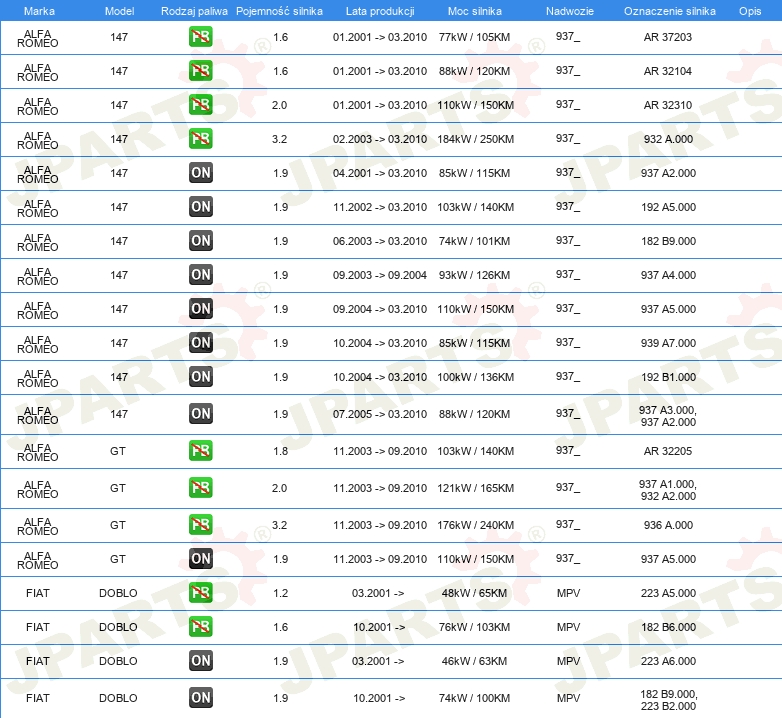
Task: Click the Rodzaj paliwa column header
Action: (x=194, y=11)
